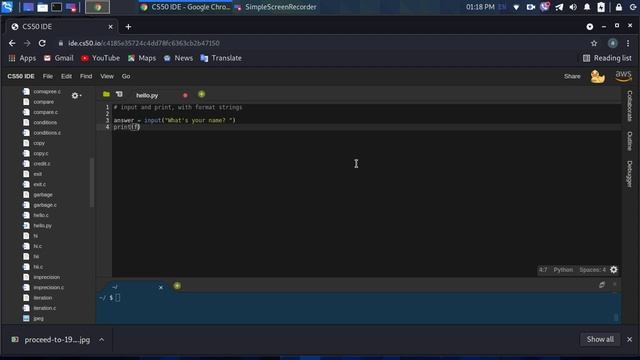Toggle file browser with green folder icon

(x=106, y=94)
